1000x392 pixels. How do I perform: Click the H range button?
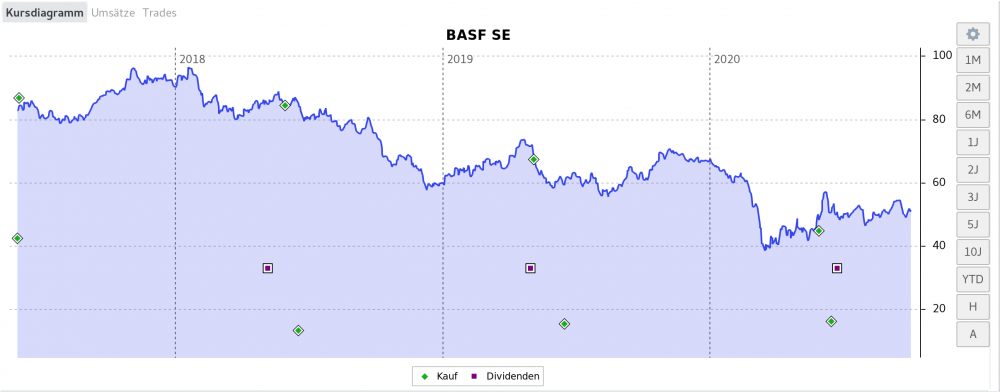coord(973,307)
